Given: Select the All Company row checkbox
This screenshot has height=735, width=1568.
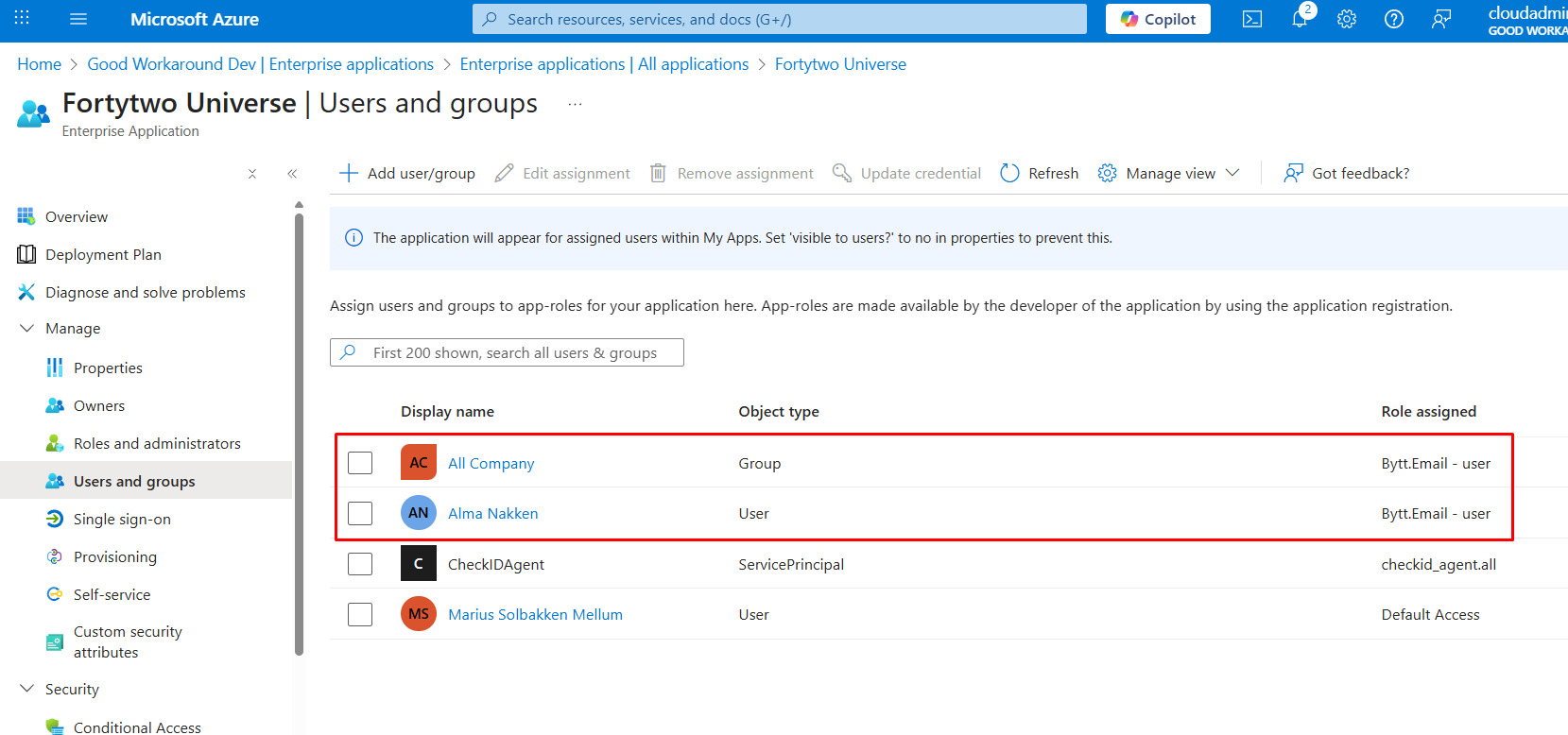Looking at the screenshot, I should pyautogui.click(x=360, y=463).
